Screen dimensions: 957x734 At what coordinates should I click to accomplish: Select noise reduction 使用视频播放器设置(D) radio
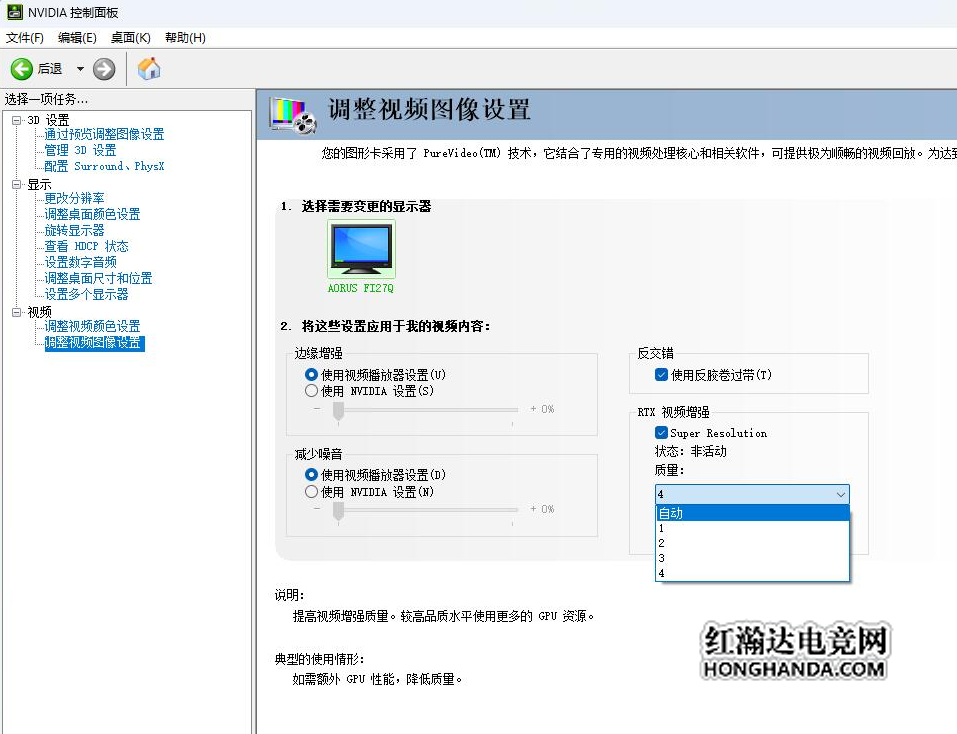point(311,475)
